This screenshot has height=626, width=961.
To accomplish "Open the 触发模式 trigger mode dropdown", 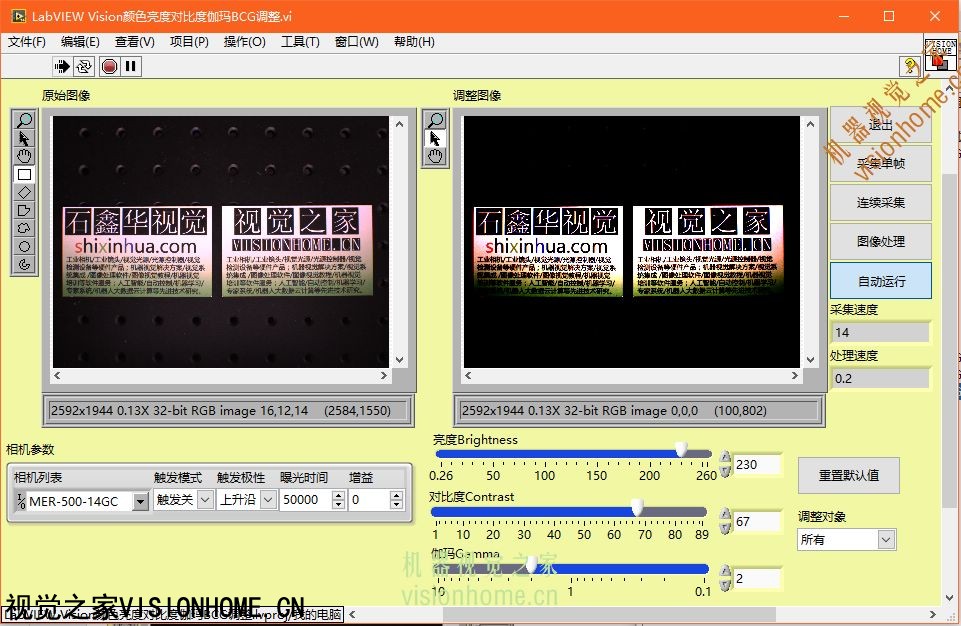I will [206, 500].
